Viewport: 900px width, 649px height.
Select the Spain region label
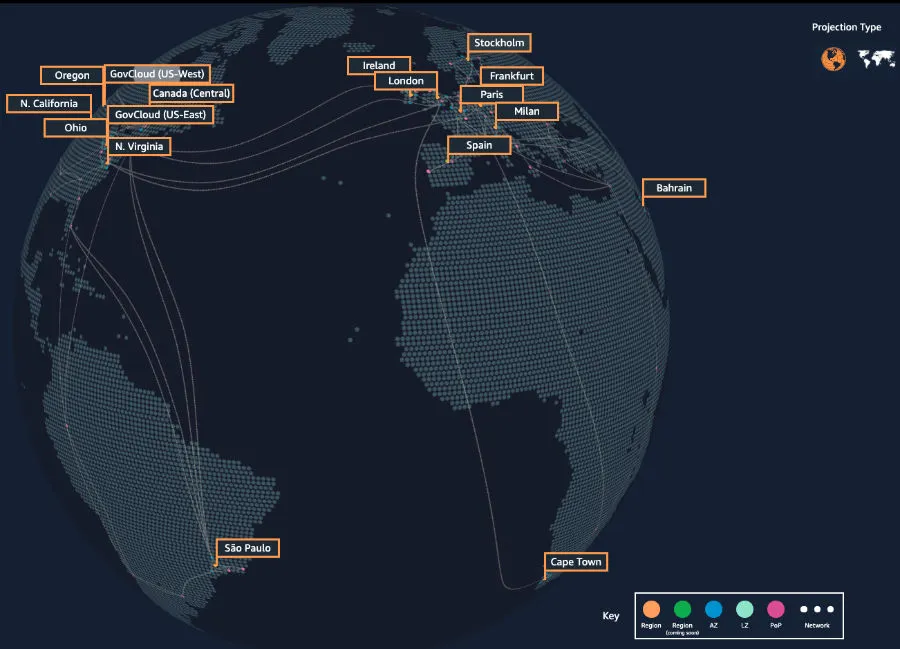coord(479,145)
